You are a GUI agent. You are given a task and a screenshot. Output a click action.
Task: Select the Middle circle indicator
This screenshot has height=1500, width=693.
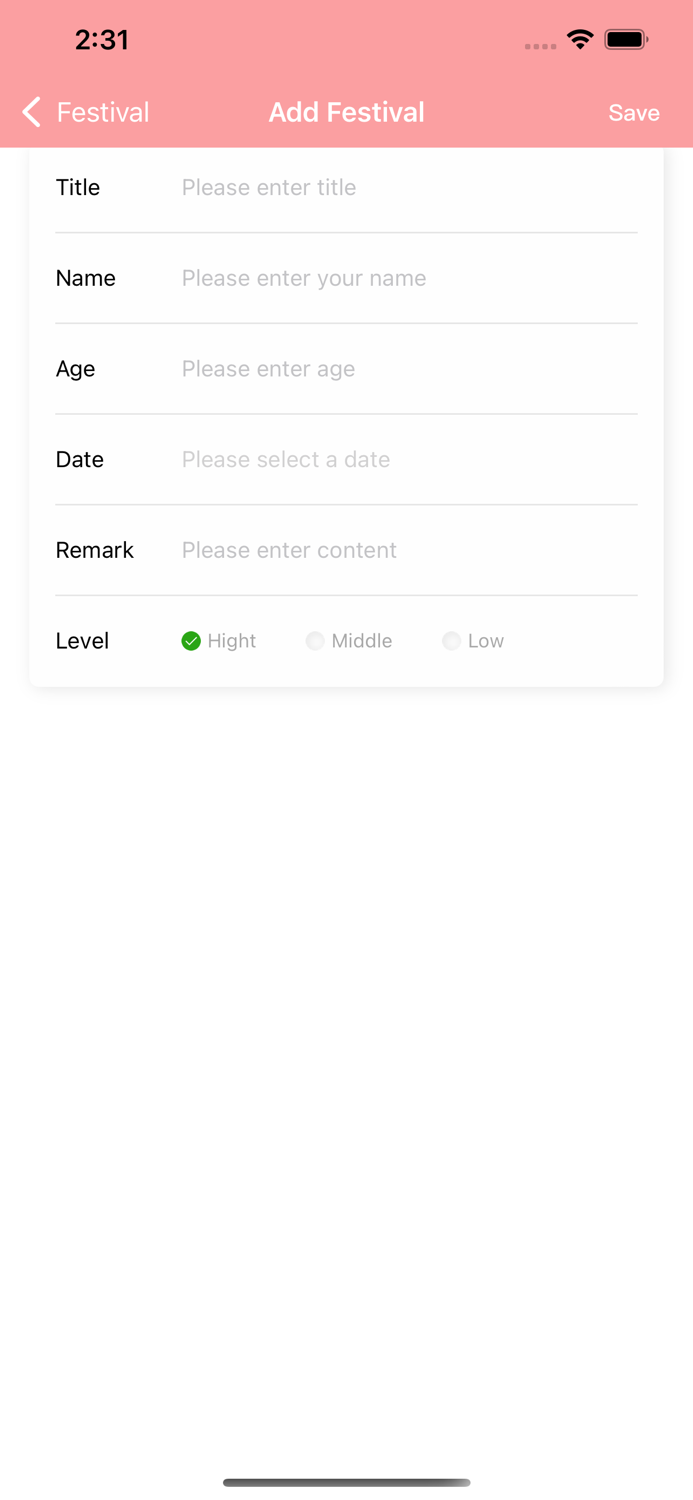(x=315, y=641)
